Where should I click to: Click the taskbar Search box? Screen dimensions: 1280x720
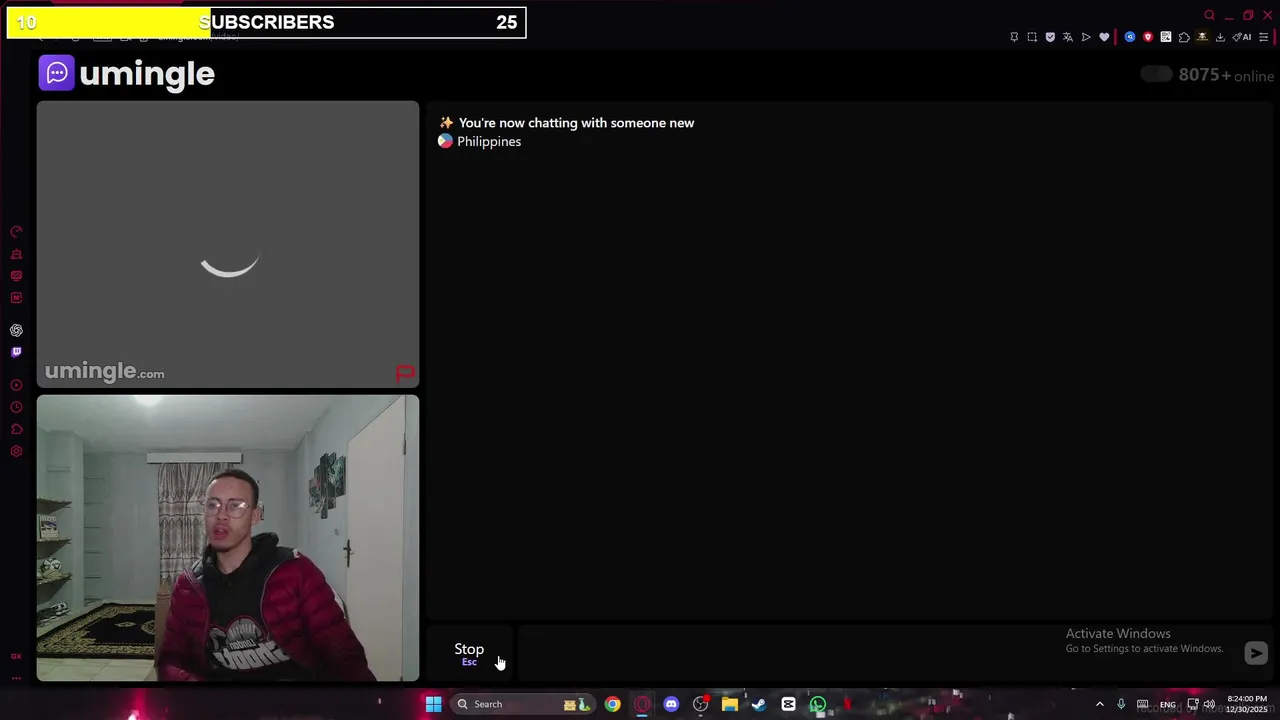point(521,704)
